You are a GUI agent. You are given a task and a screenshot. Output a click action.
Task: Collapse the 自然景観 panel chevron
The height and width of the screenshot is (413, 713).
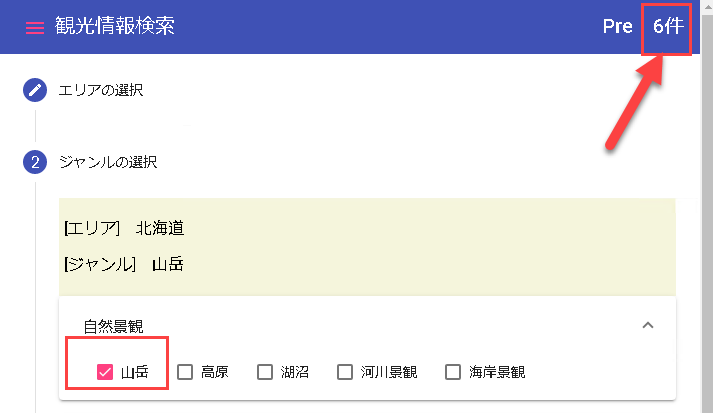point(648,325)
